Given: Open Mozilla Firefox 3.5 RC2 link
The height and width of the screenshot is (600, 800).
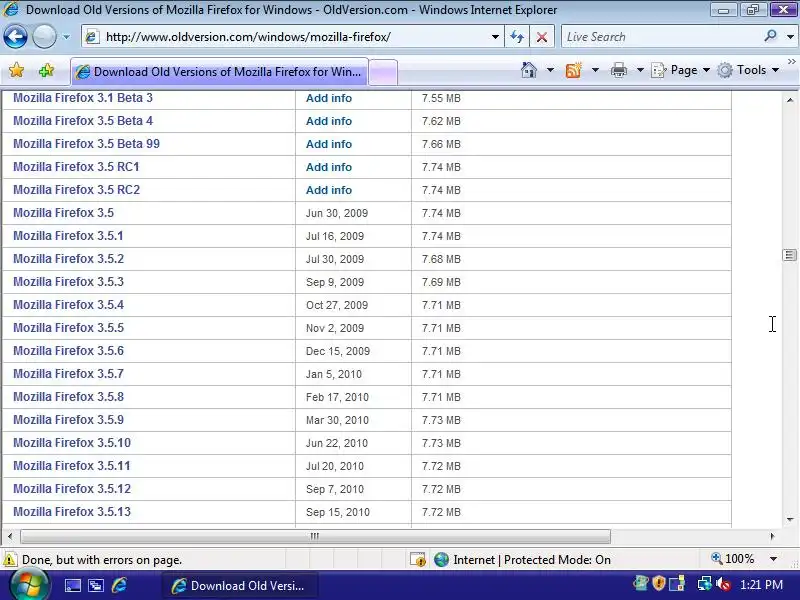Looking at the screenshot, I should pyautogui.click(x=77, y=190).
